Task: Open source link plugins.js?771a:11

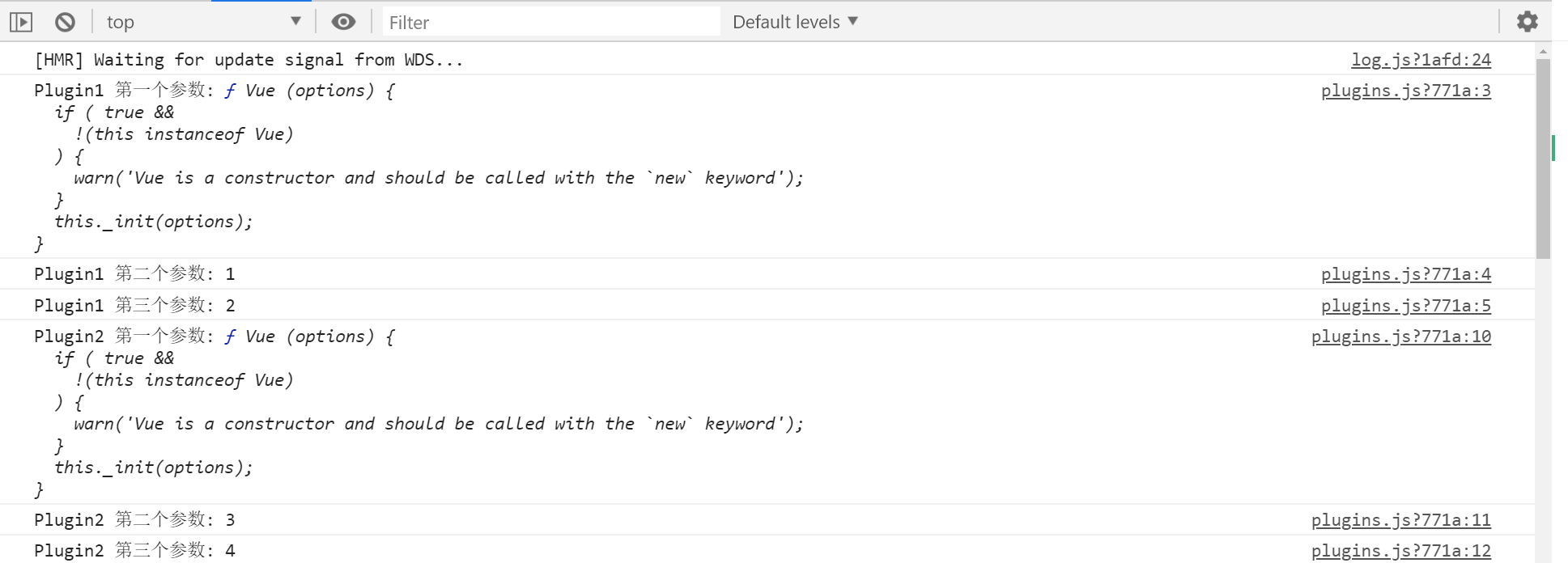Action: click(x=1400, y=520)
